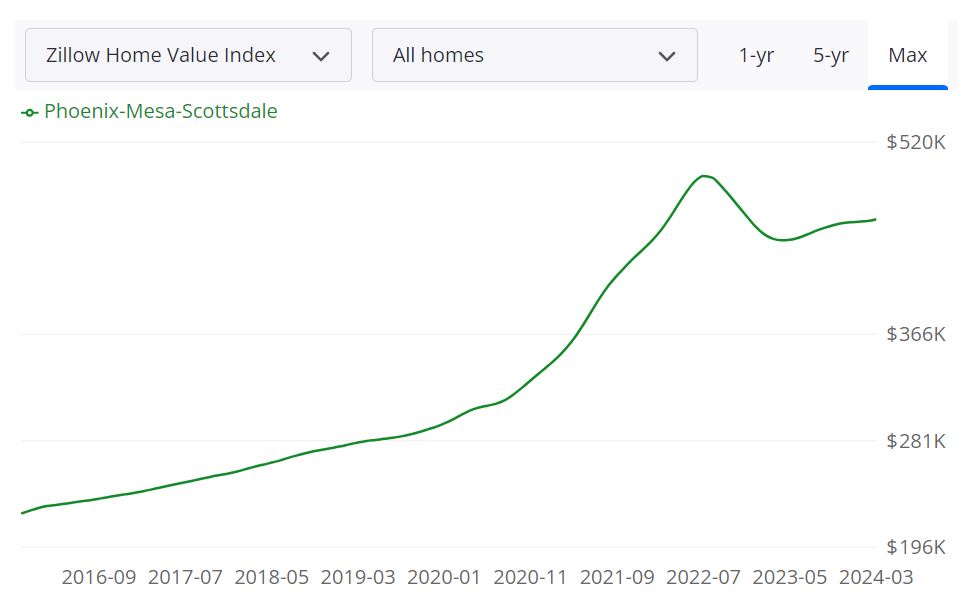This screenshot has width=973, height=597.
Task: Select the Max range tab
Action: 907,55
